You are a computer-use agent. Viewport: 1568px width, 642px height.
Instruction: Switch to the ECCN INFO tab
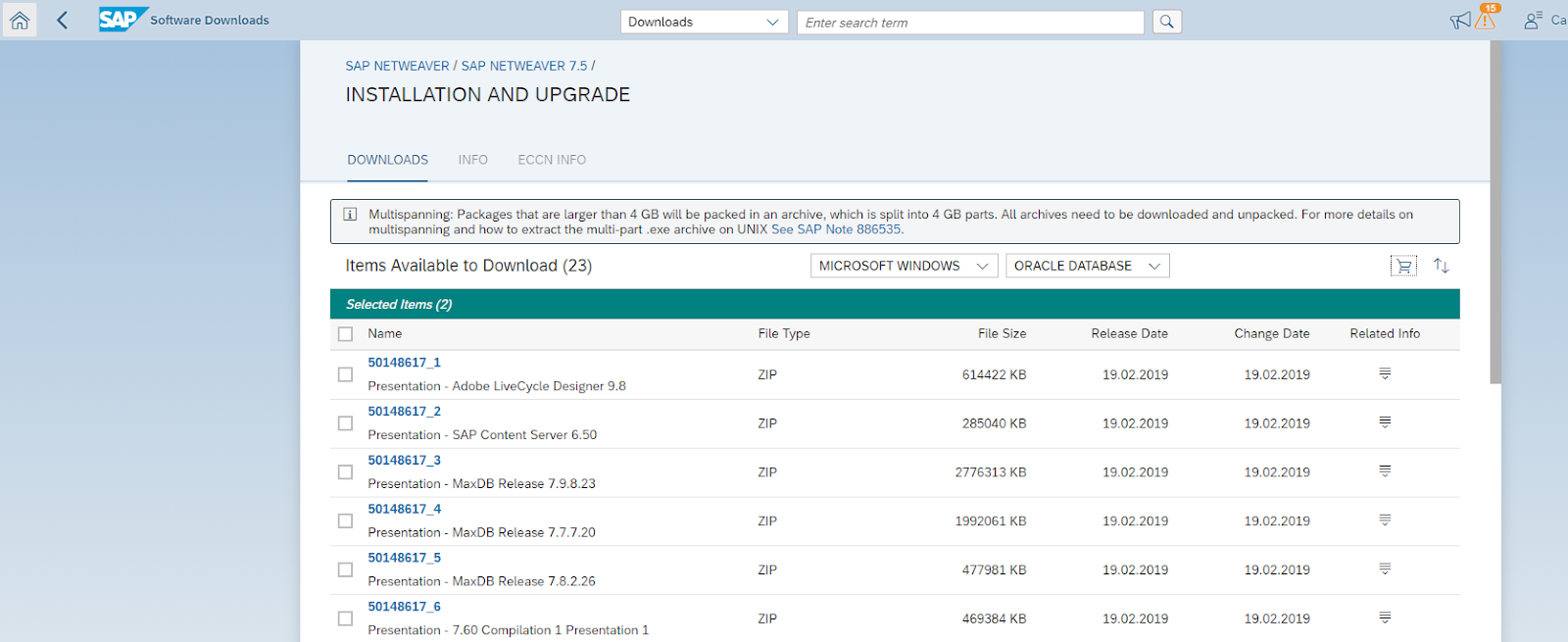[x=552, y=160]
